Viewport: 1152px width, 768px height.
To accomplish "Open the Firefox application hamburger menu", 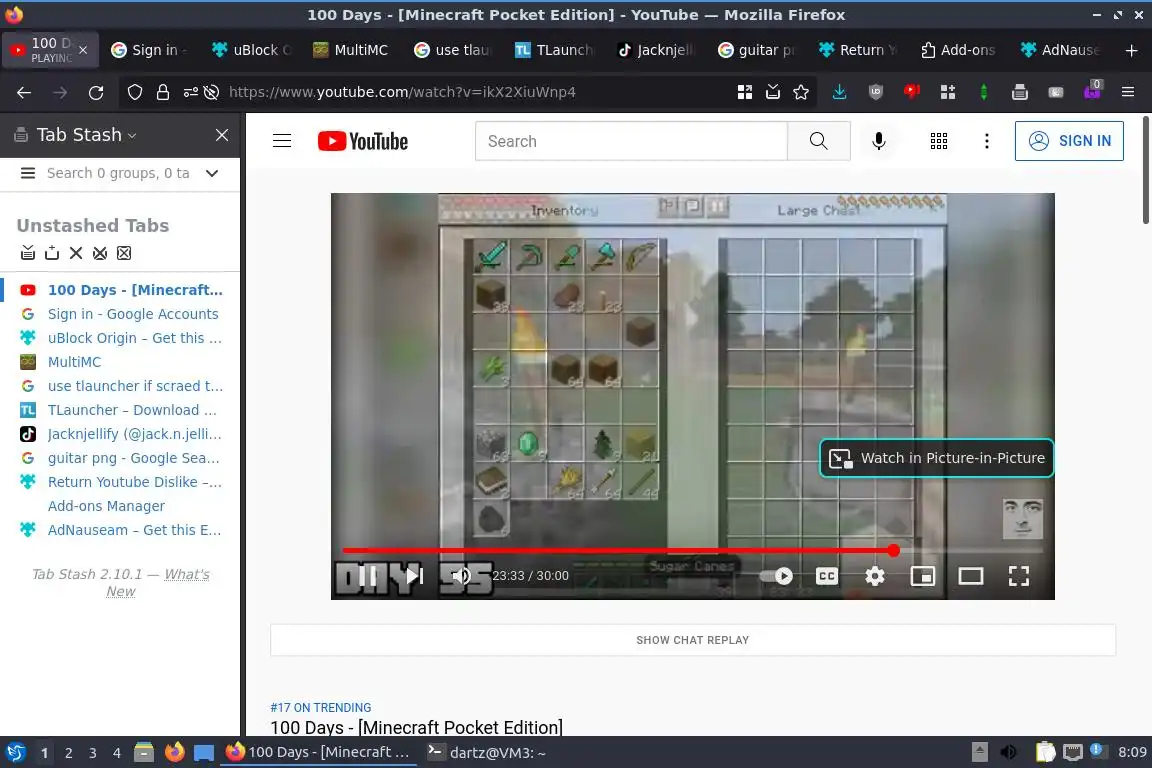I will click(x=1128, y=92).
